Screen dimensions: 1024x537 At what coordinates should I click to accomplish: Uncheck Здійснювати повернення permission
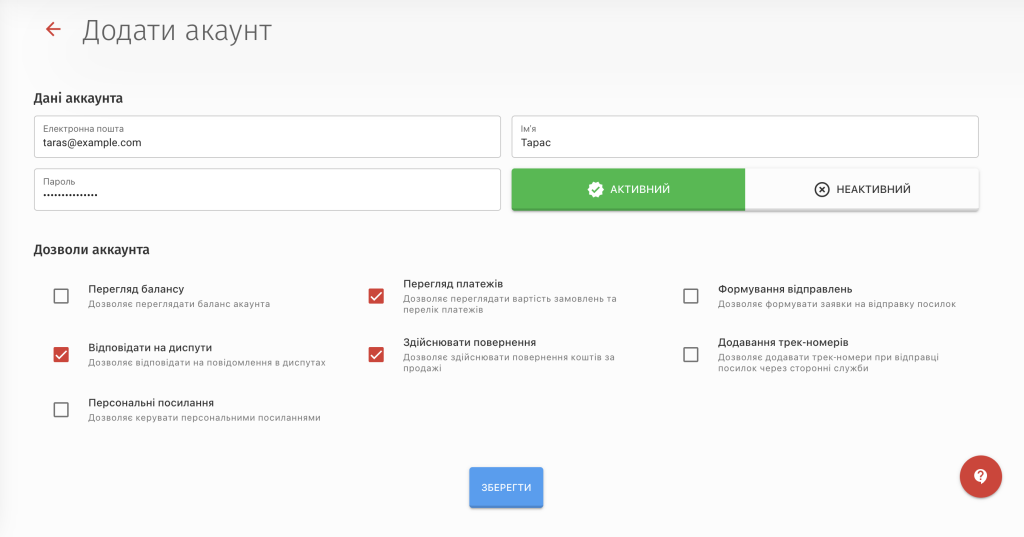tap(376, 354)
